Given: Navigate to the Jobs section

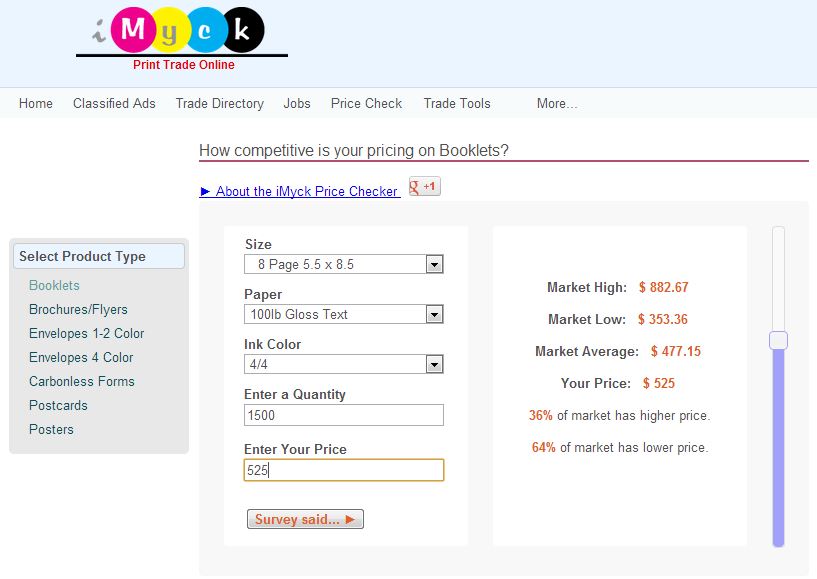Looking at the screenshot, I should point(296,103).
